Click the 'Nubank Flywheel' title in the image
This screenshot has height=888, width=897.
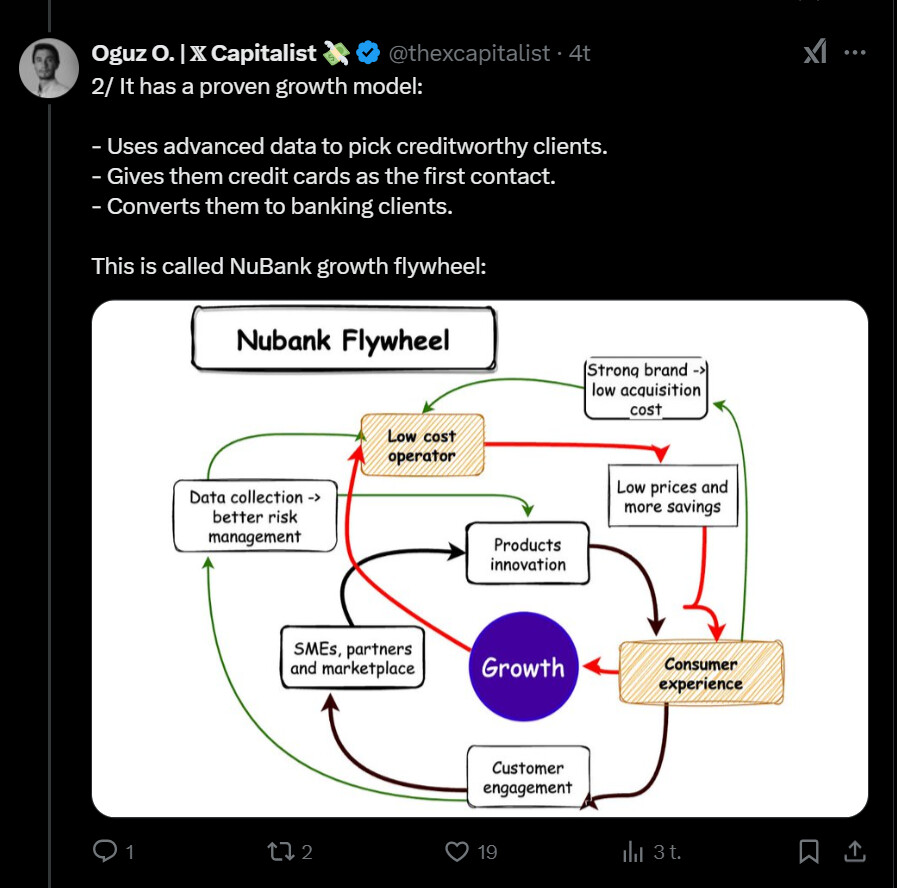pyautogui.click(x=343, y=340)
